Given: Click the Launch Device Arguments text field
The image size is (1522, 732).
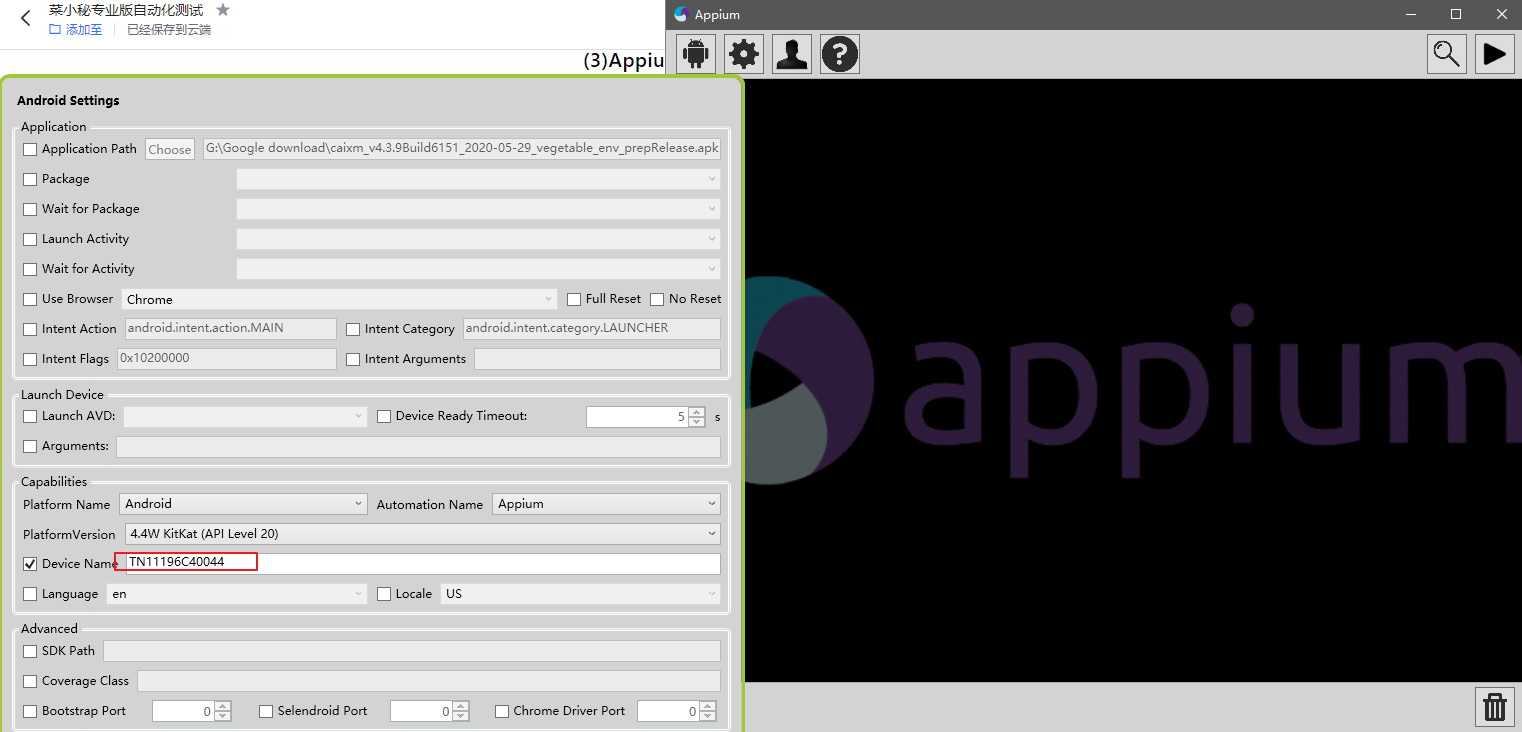Looking at the screenshot, I should click(418, 446).
